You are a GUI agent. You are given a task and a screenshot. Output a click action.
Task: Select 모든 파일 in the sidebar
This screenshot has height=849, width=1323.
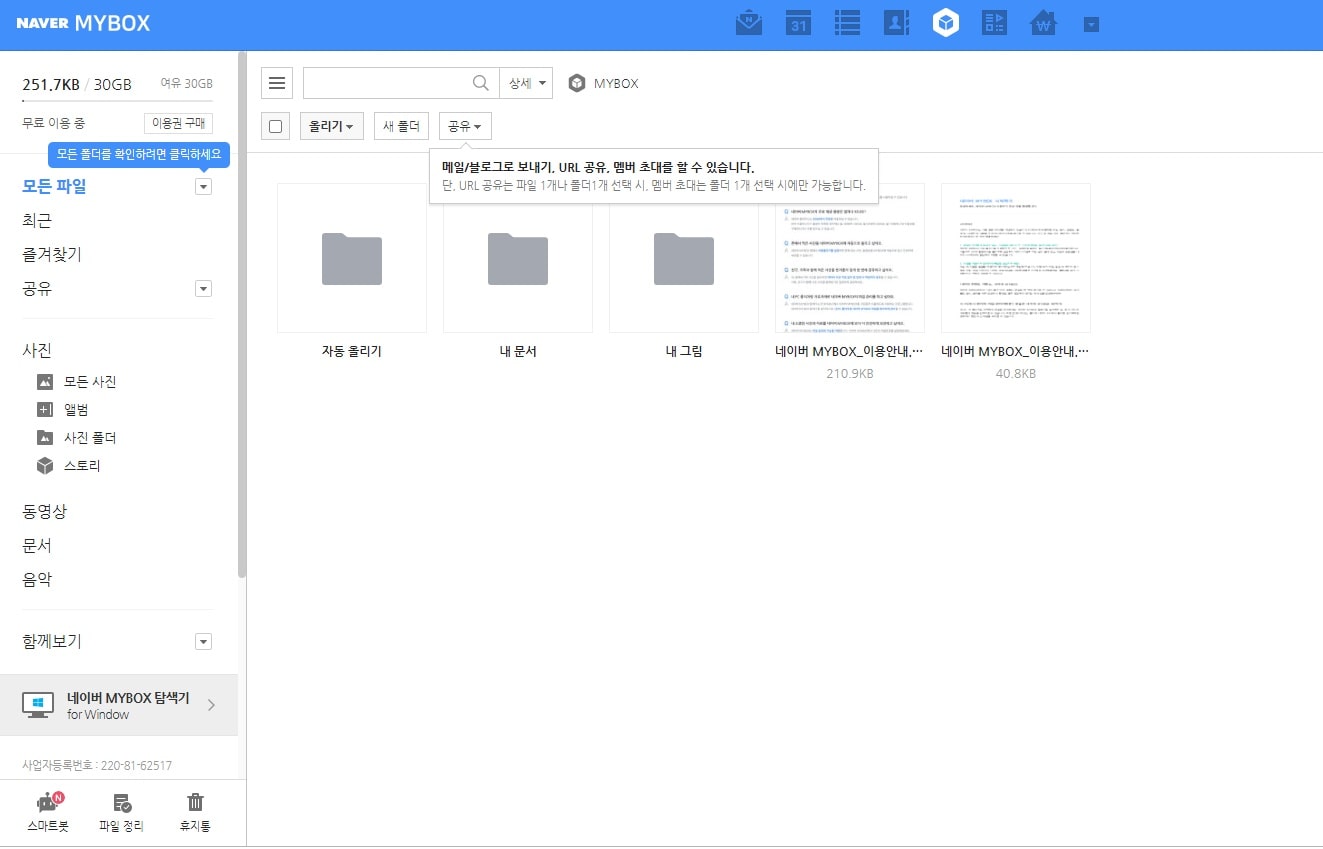(x=54, y=186)
